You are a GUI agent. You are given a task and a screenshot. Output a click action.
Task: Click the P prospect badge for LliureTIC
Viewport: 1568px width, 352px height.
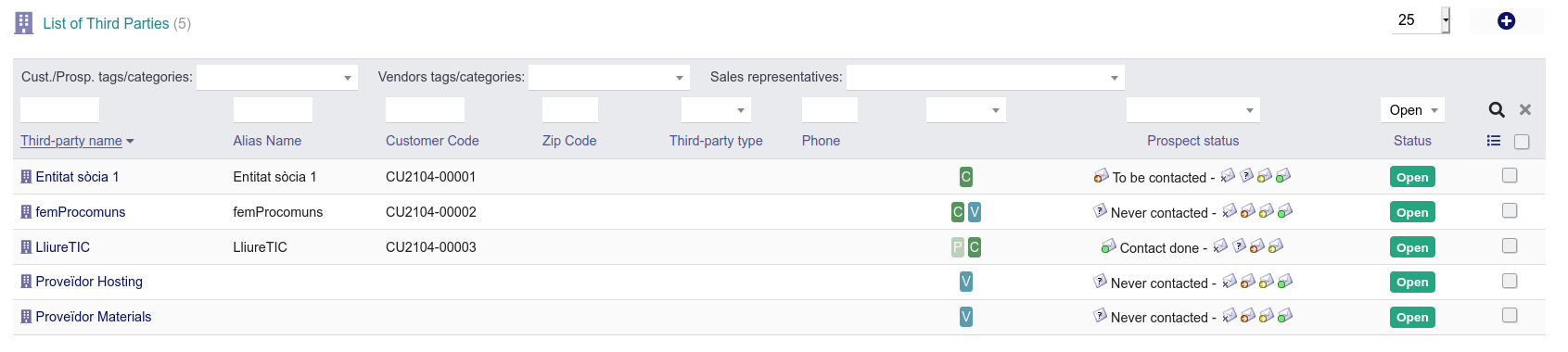click(958, 247)
